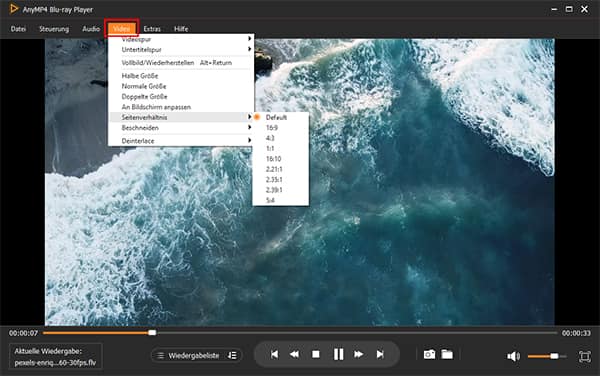This screenshot has height=376, width=600.
Task: Expand the Beschneiden submenu
Action: pyautogui.click(x=181, y=128)
